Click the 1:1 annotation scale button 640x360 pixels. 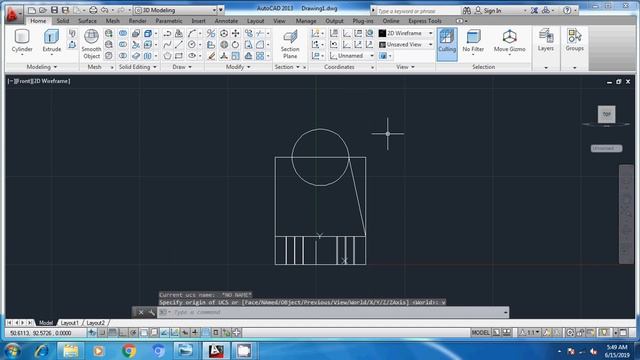click(529, 333)
